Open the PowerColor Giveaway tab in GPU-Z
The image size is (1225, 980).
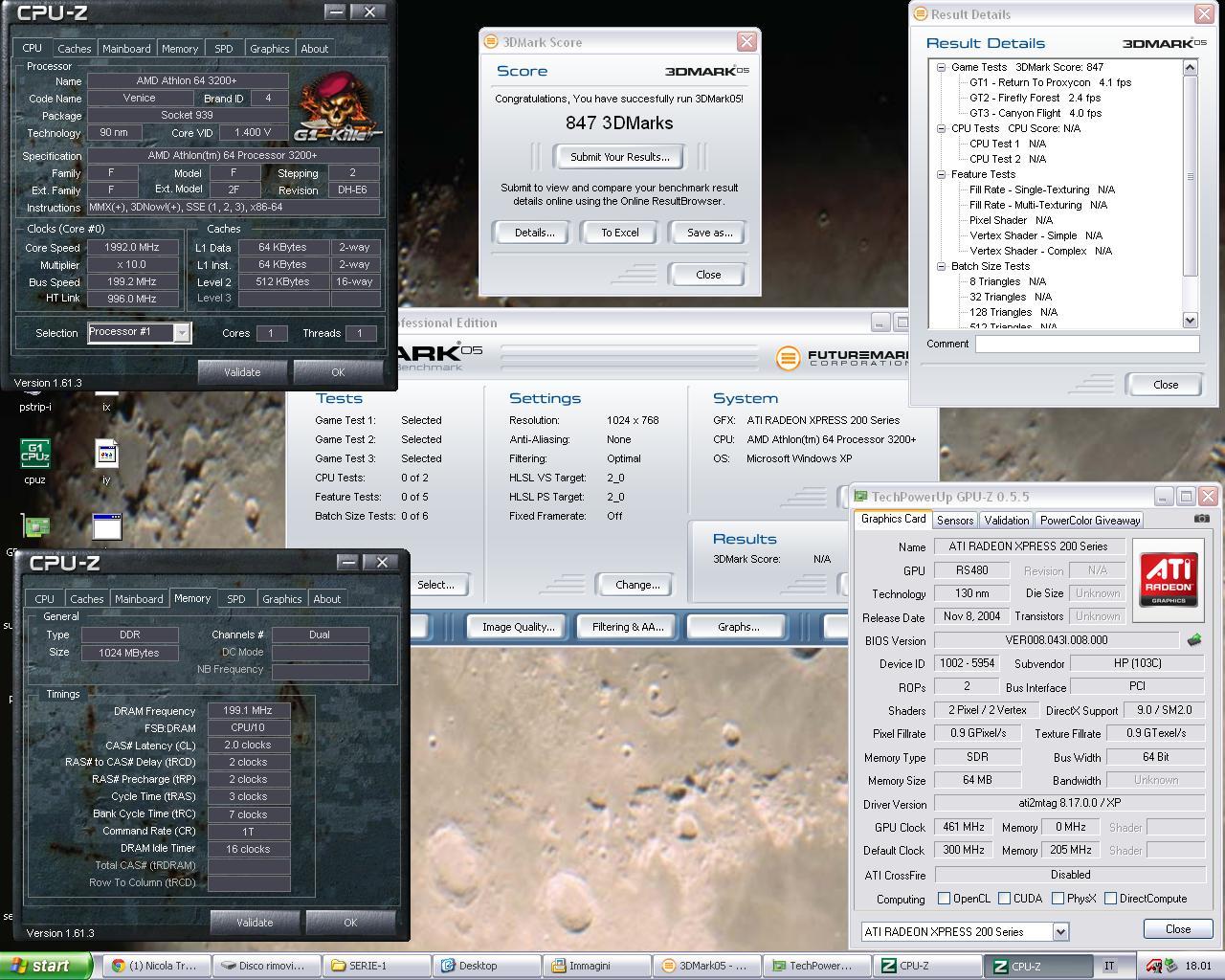click(1090, 521)
